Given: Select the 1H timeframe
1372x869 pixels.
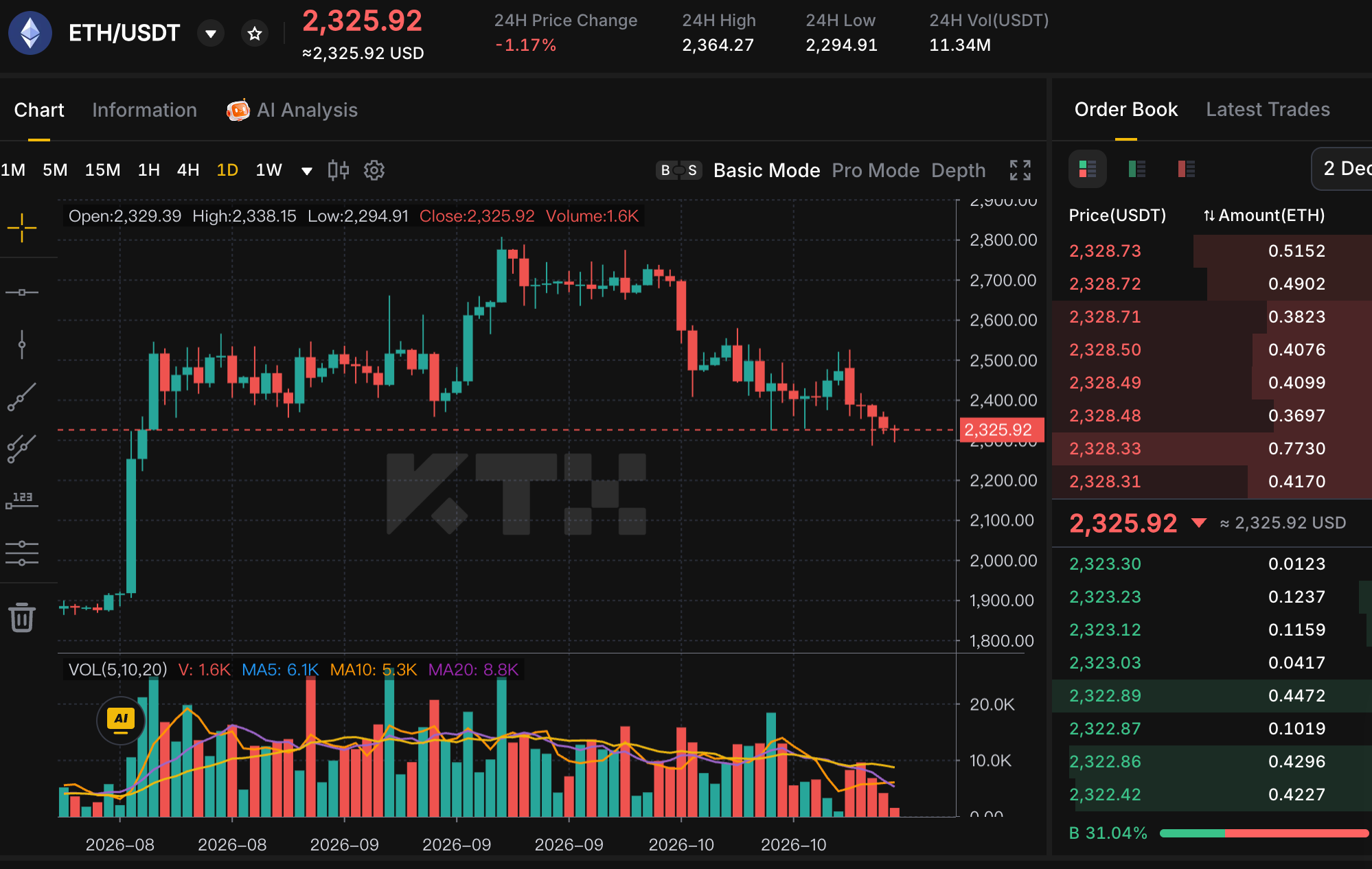Looking at the screenshot, I should pos(148,170).
